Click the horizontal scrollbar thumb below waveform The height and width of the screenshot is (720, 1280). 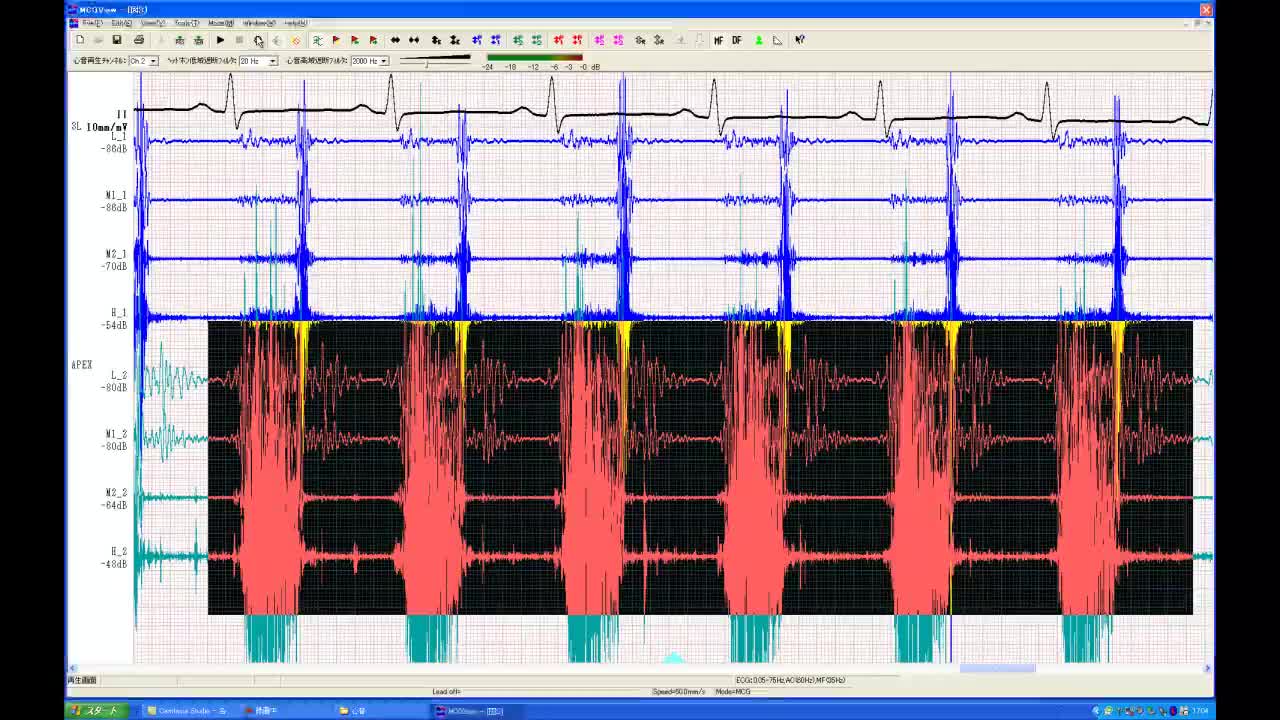click(997, 668)
